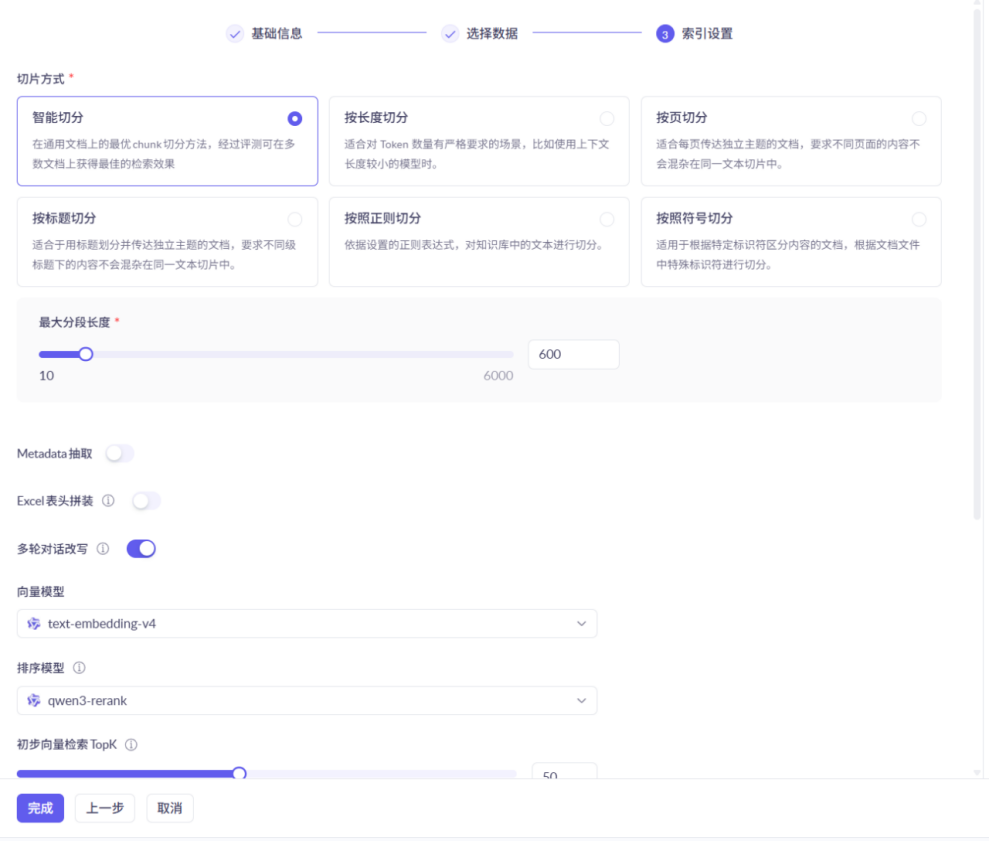Select the 按页切分 radio button

coord(919,119)
